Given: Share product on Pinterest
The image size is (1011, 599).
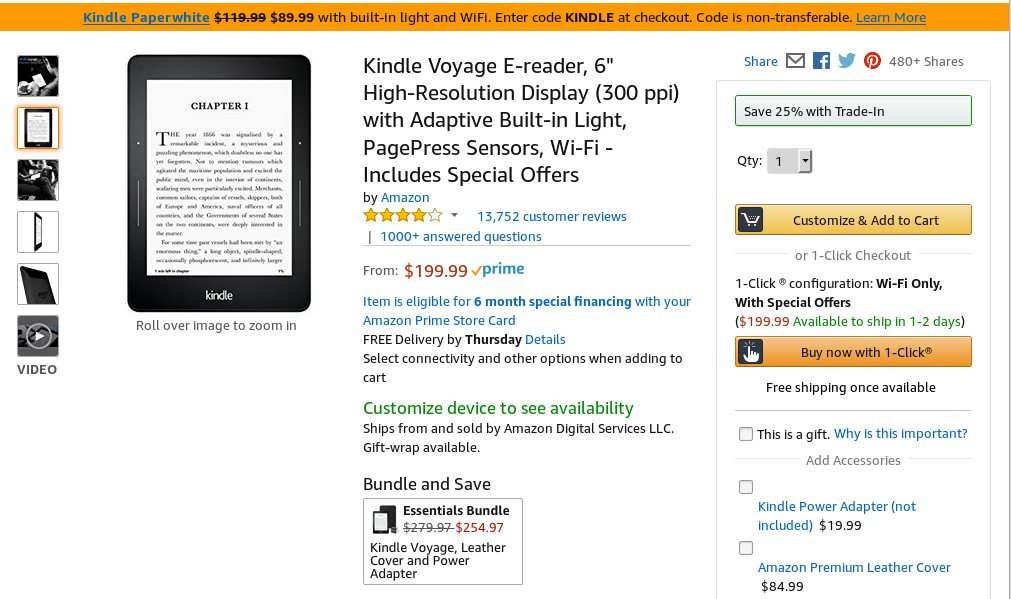Looking at the screenshot, I should point(873,61).
